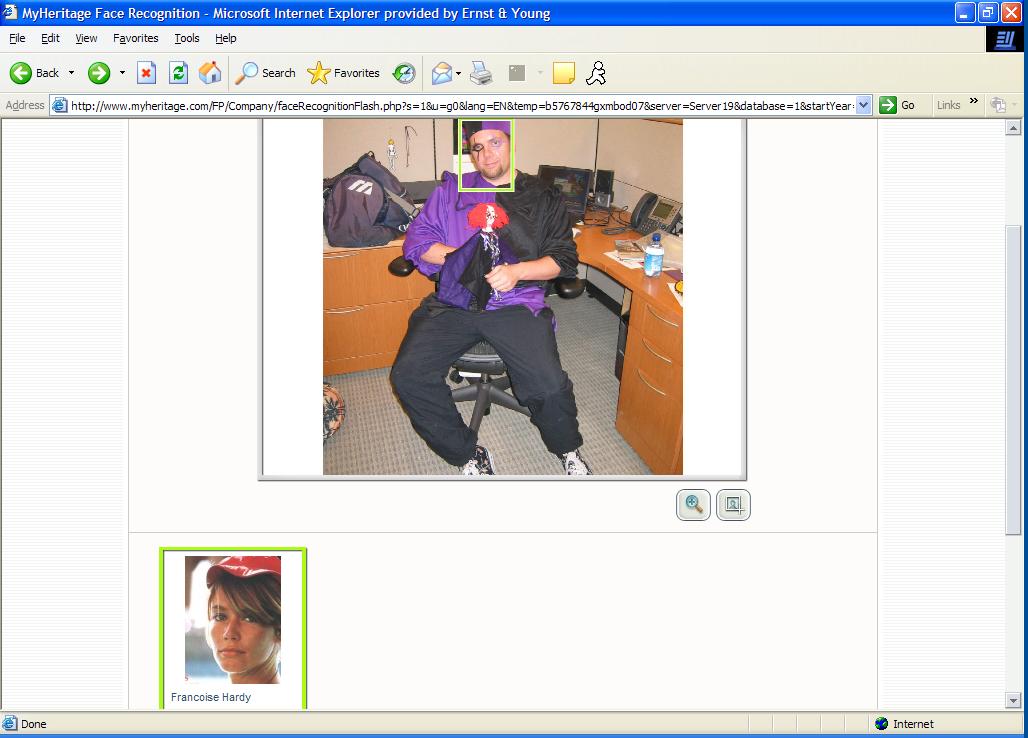Click the Francoise Hardy match thumbnail photo
The image size is (1028, 738).
[233, 620]
